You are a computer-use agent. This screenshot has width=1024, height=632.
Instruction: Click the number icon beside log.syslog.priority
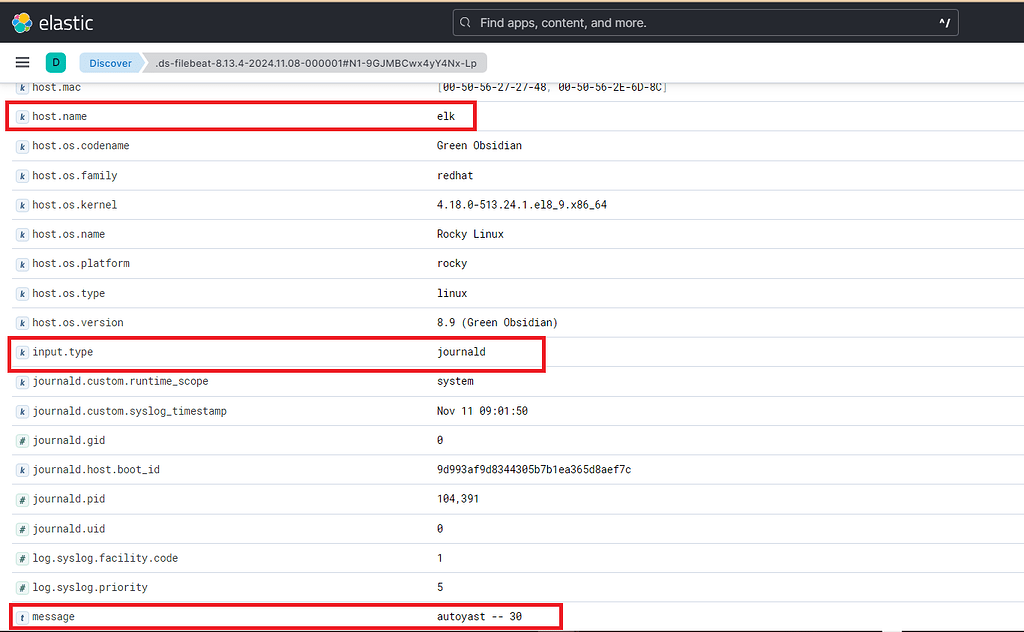coord(22,587)
